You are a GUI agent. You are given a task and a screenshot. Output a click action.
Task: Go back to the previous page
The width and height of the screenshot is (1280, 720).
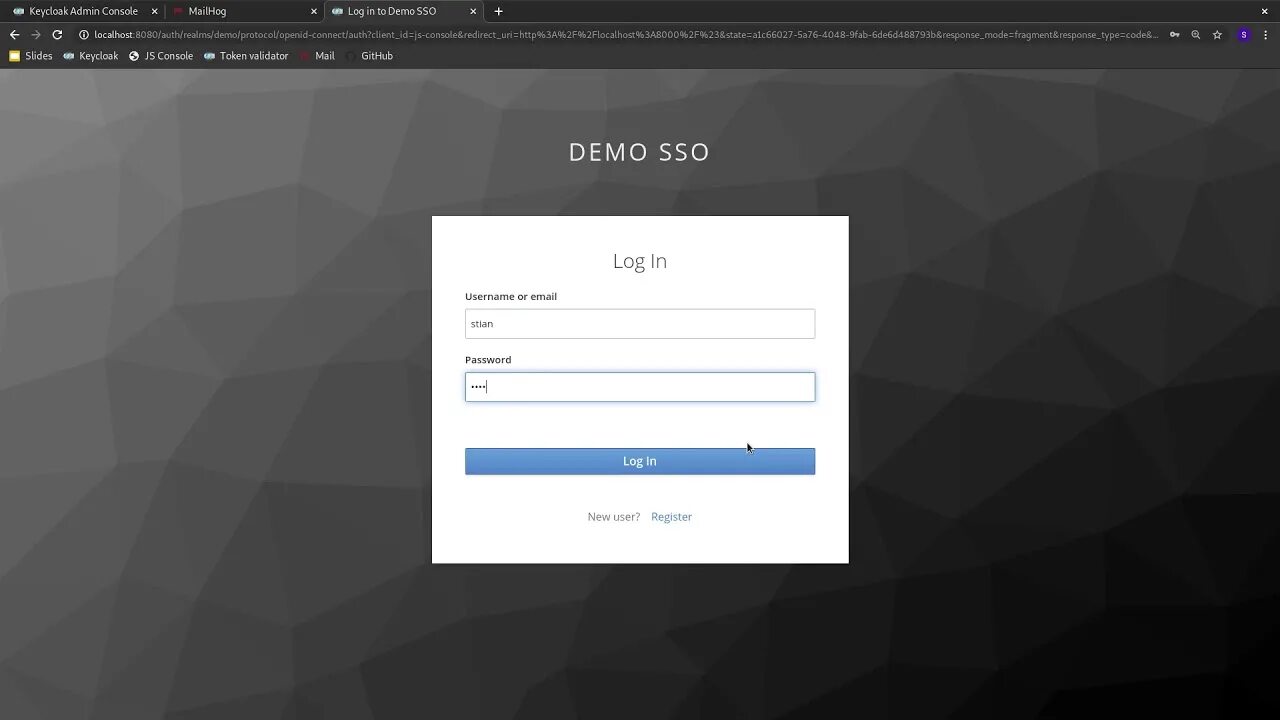pyautogui.click(x=14, y=34)
